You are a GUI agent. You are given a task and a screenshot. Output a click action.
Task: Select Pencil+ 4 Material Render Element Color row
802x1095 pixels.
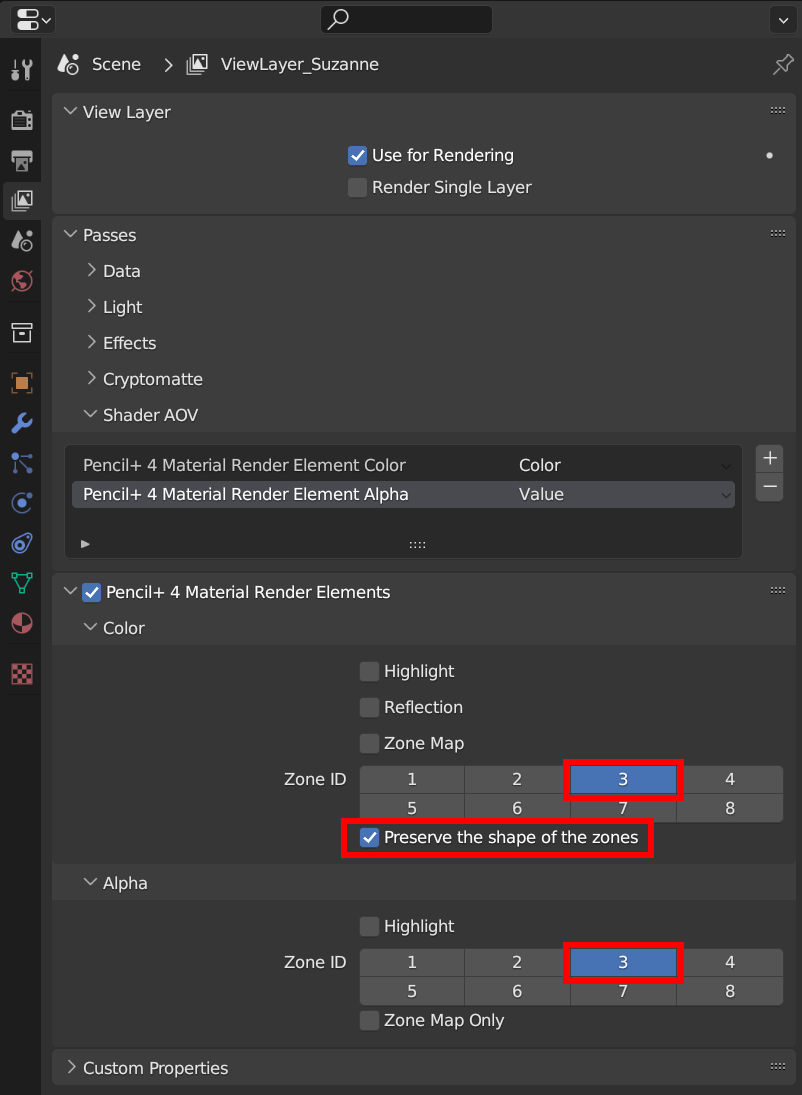(x=403, y=466)
